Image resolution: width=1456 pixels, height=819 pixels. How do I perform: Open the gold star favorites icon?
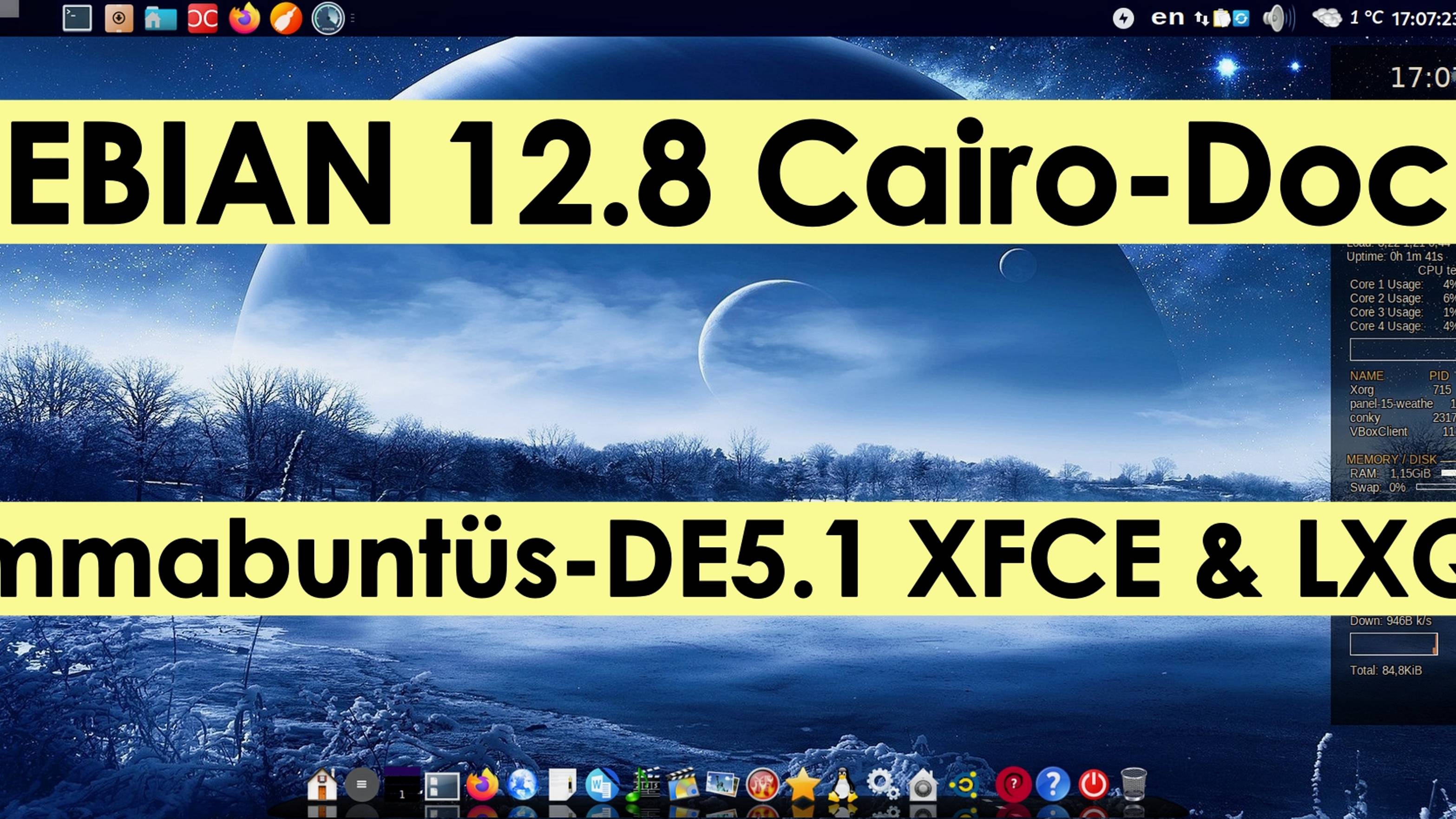(803, 785)
